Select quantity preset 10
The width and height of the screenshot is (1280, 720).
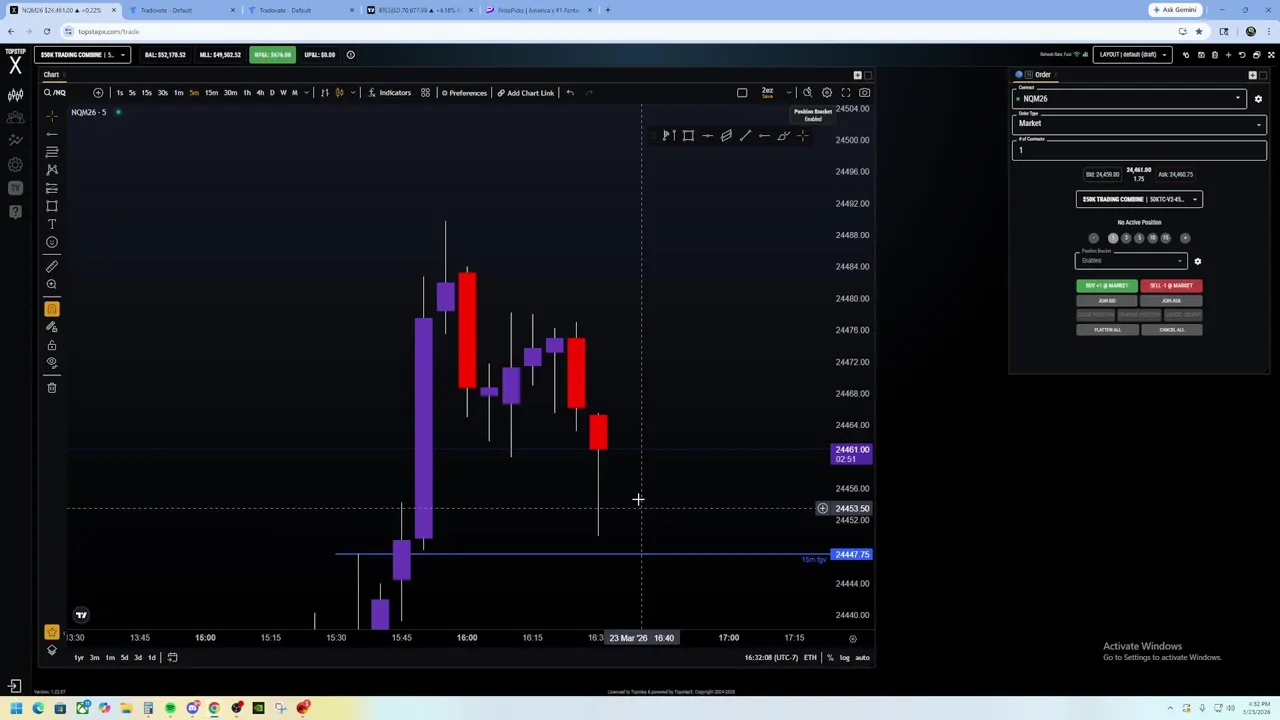click(x=1152, y=238)
